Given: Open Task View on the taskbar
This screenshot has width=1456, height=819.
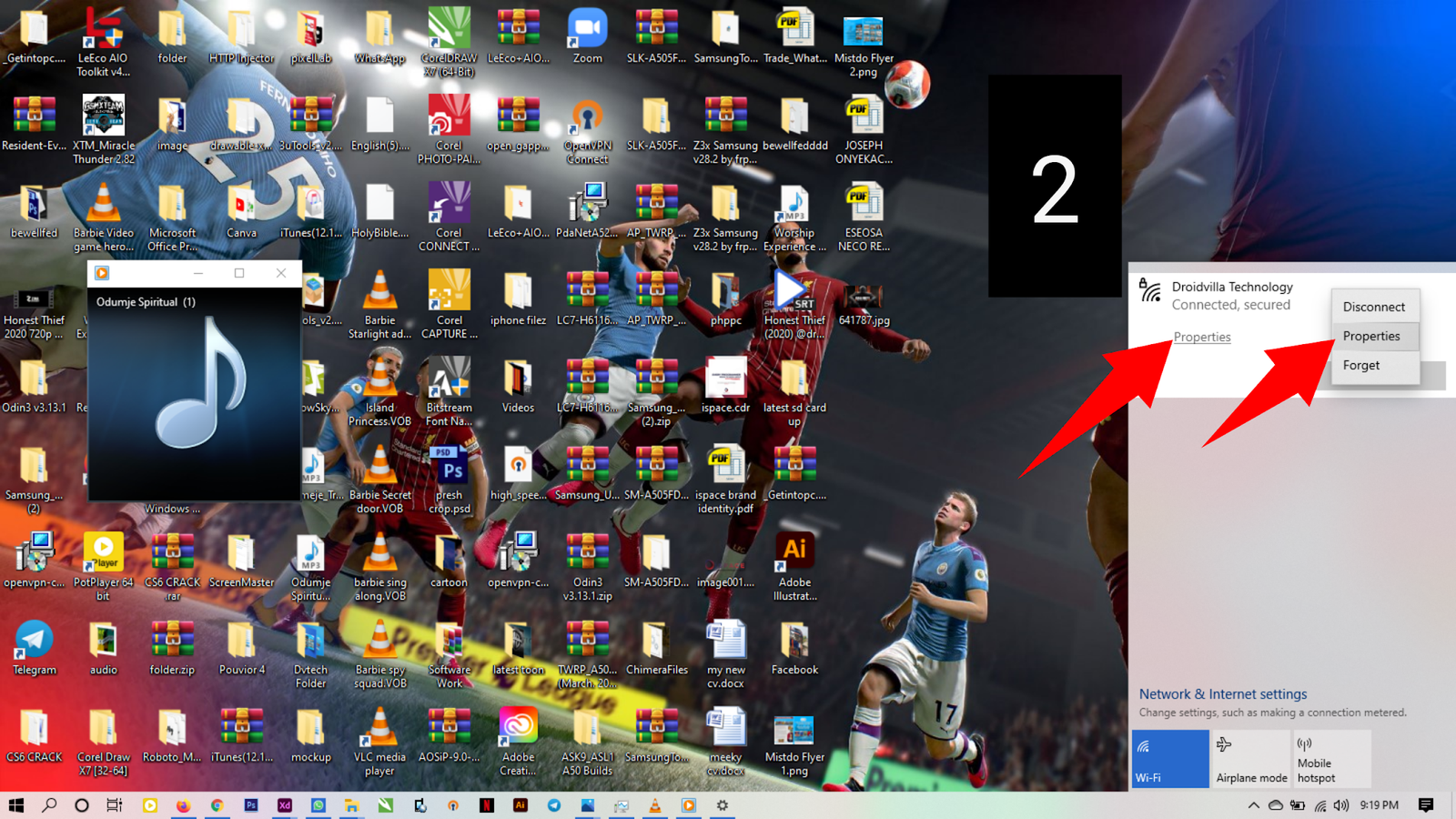Looking at the screenshot, I should (x=115, y=805).
